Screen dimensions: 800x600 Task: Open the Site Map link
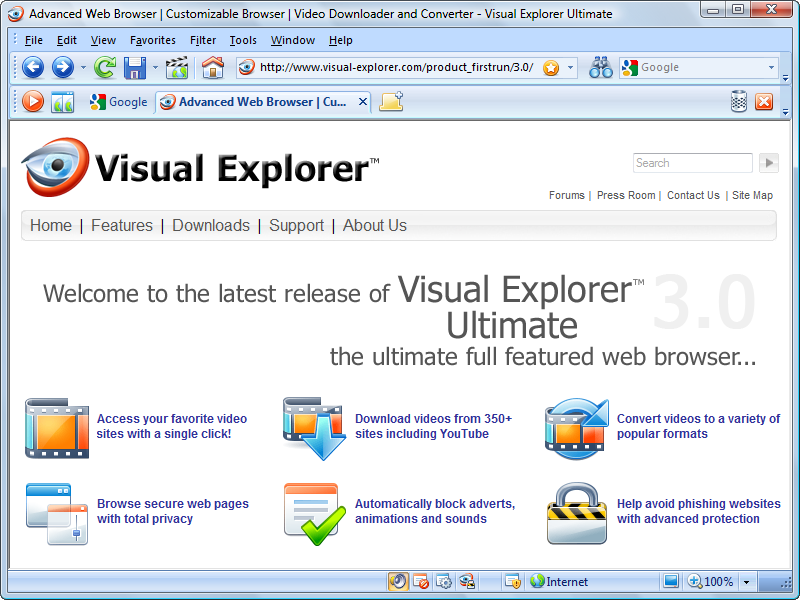coord(753,195)
